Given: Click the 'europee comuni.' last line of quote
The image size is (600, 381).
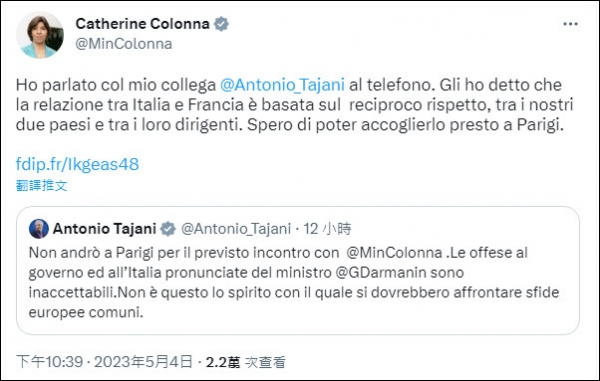Looking at the screenshot, I should (x=86, y=313).
